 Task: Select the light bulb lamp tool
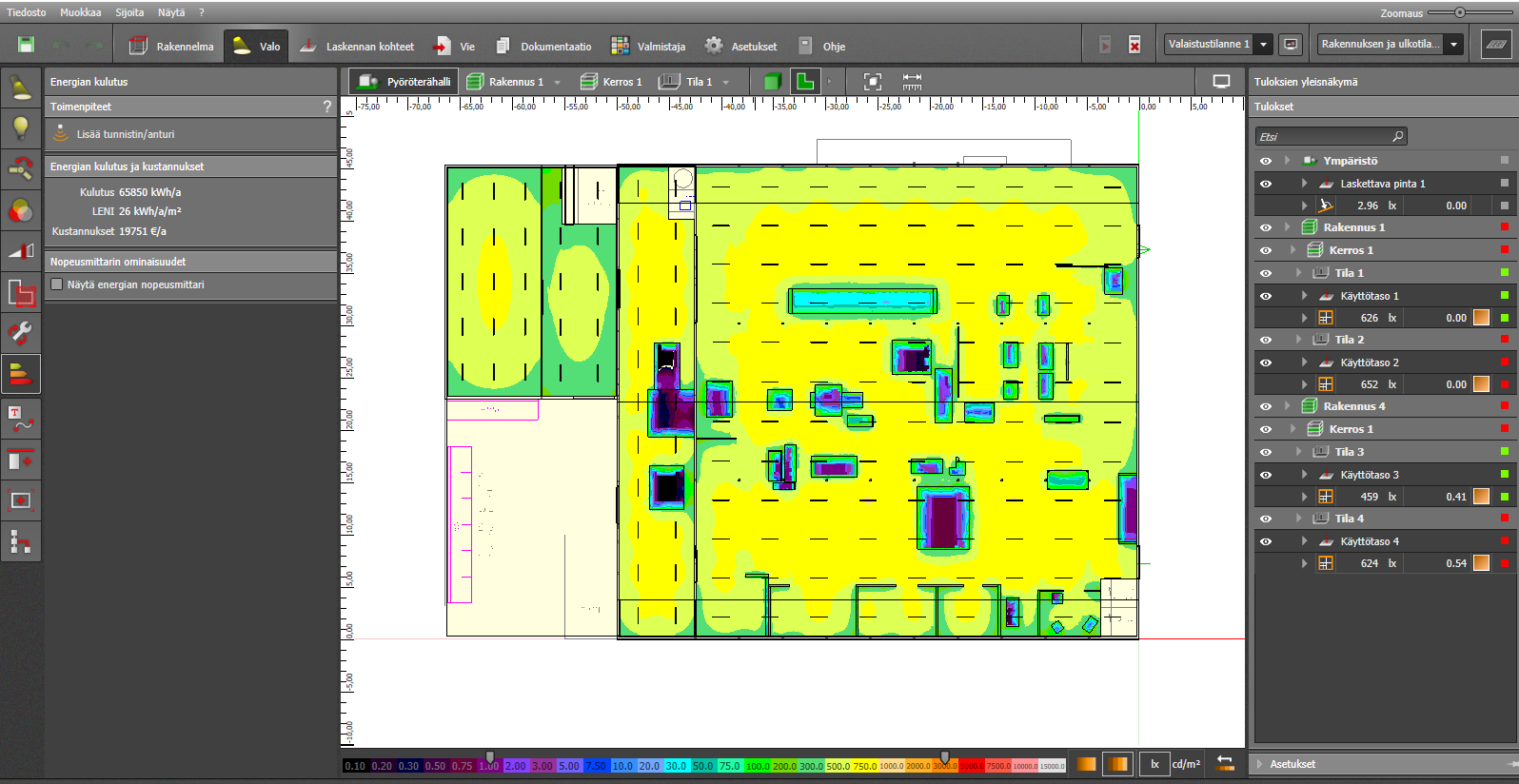click(x=21, y=128)
